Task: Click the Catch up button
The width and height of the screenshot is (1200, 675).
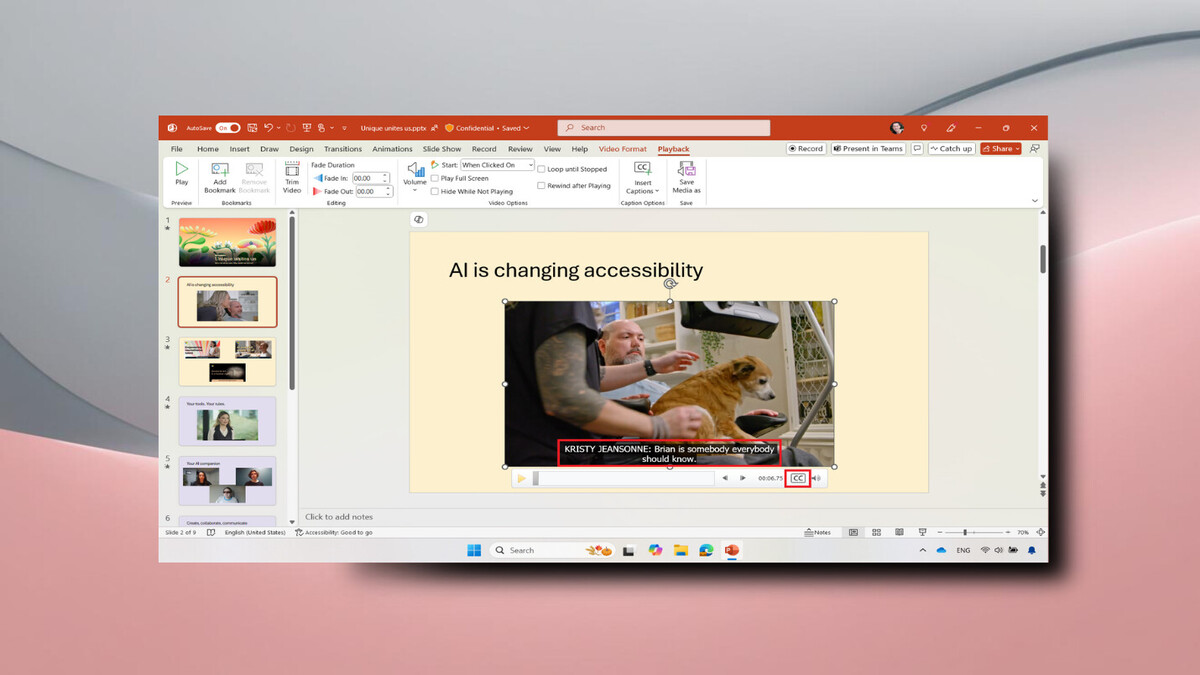Action: pos(952,148)
